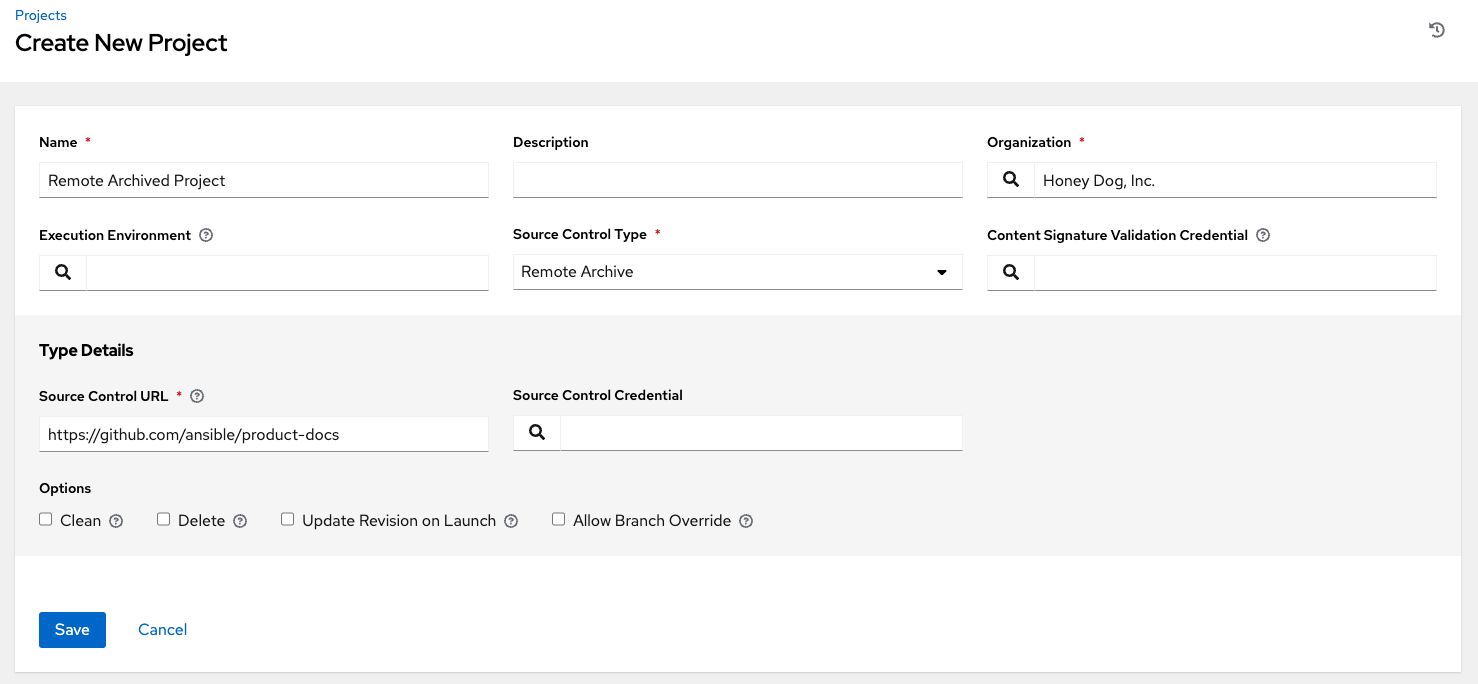Screen dimensions: 1478x684
Task: View help for Content Signature Validation Credential
Action: [x=1262, y=234]
